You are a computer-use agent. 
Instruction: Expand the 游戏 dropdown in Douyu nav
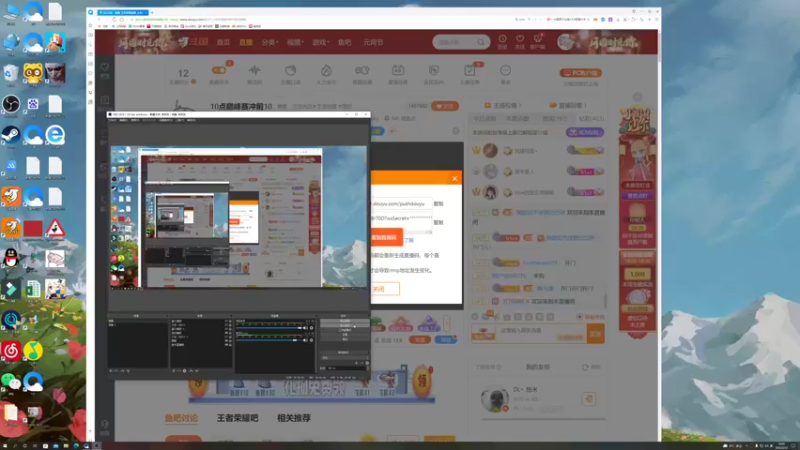click(x=320, y=42)
